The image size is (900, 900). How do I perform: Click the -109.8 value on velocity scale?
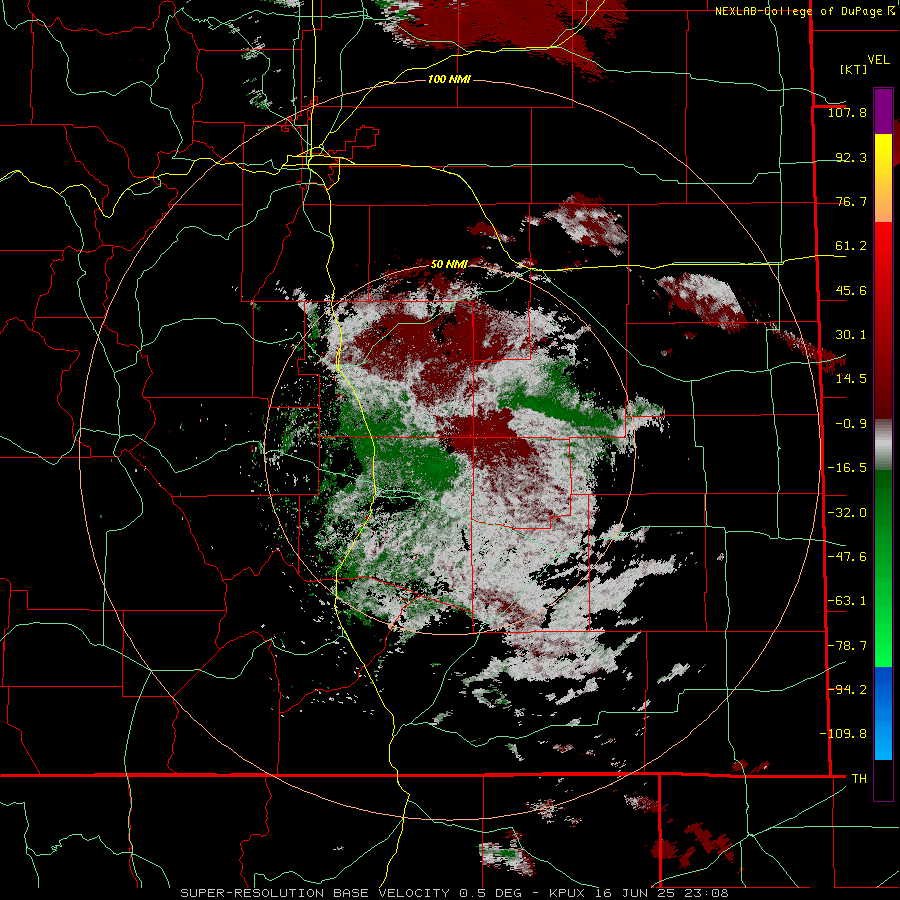click(x=843, y=734)
